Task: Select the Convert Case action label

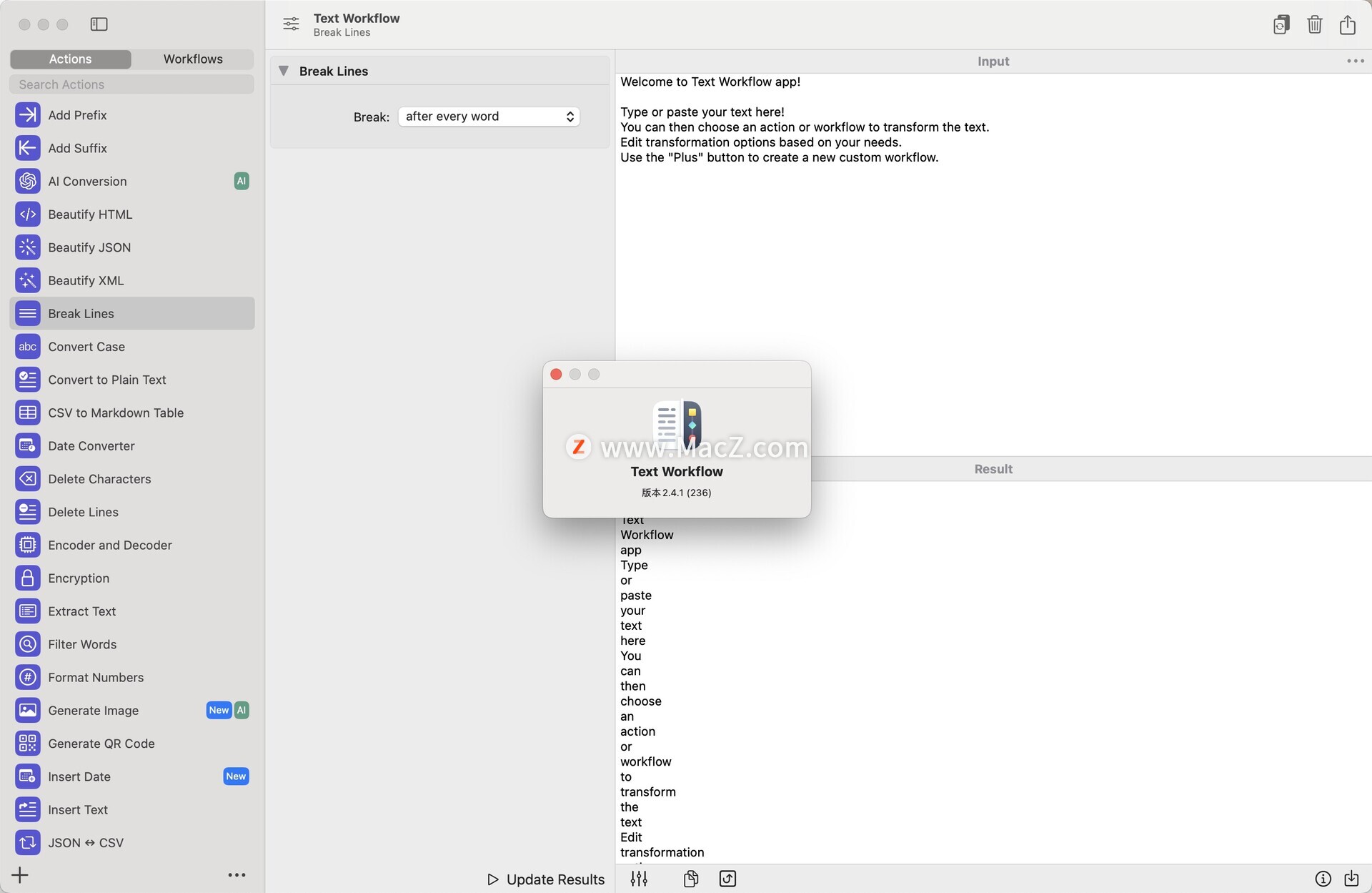Action: click(x=86, y=347)
